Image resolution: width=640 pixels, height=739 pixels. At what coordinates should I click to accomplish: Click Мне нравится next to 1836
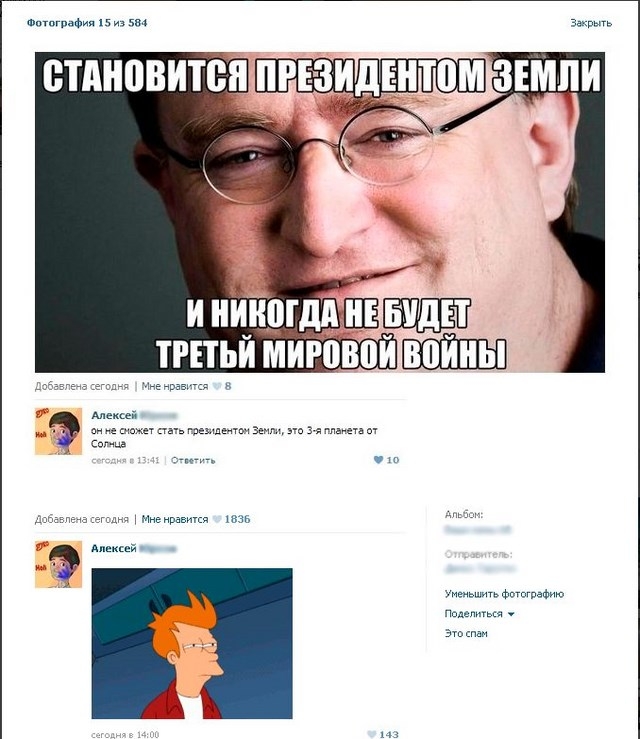pos(174,519)
